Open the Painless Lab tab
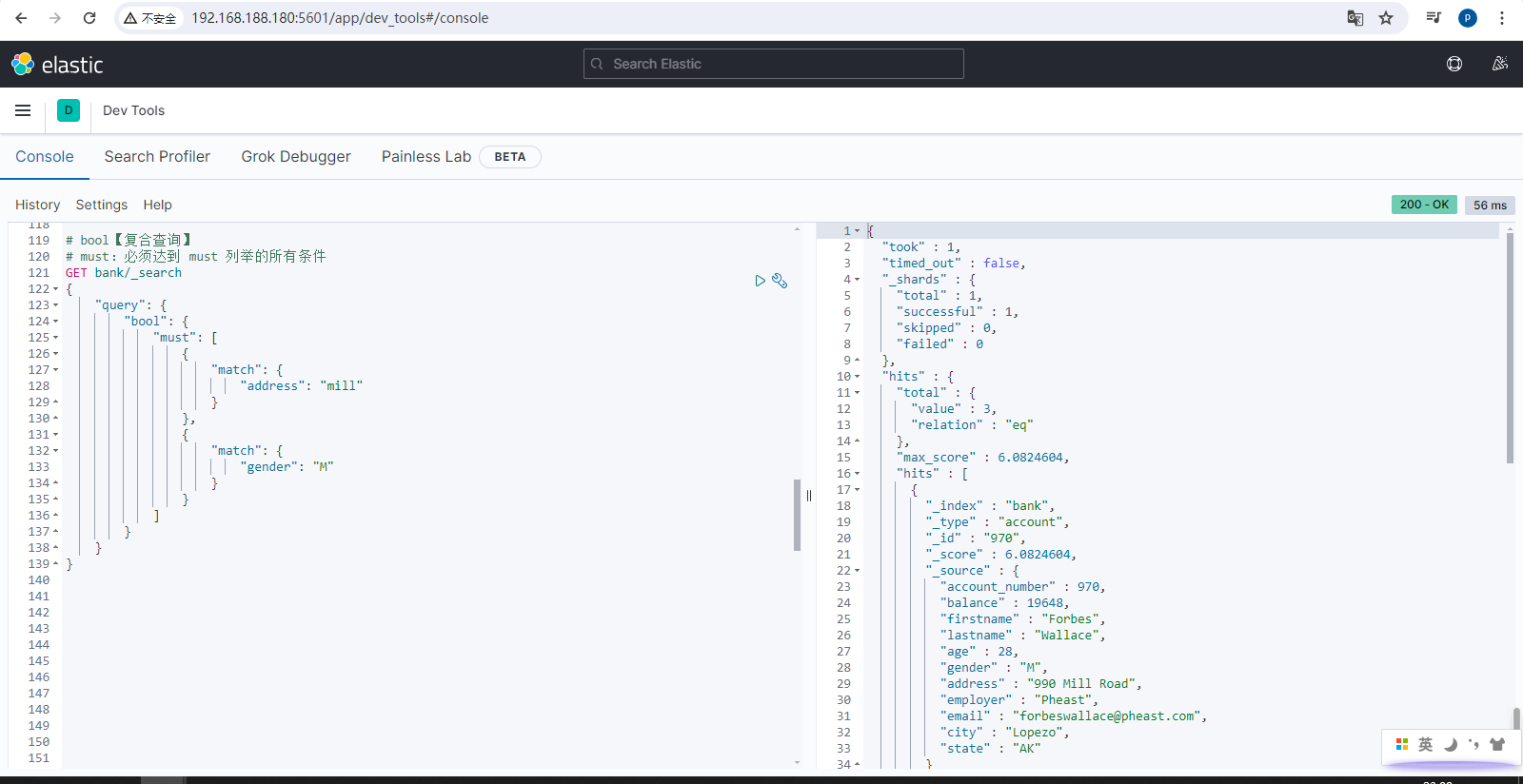Screen dimensions: 1523x784 click(x=426, y=157)
